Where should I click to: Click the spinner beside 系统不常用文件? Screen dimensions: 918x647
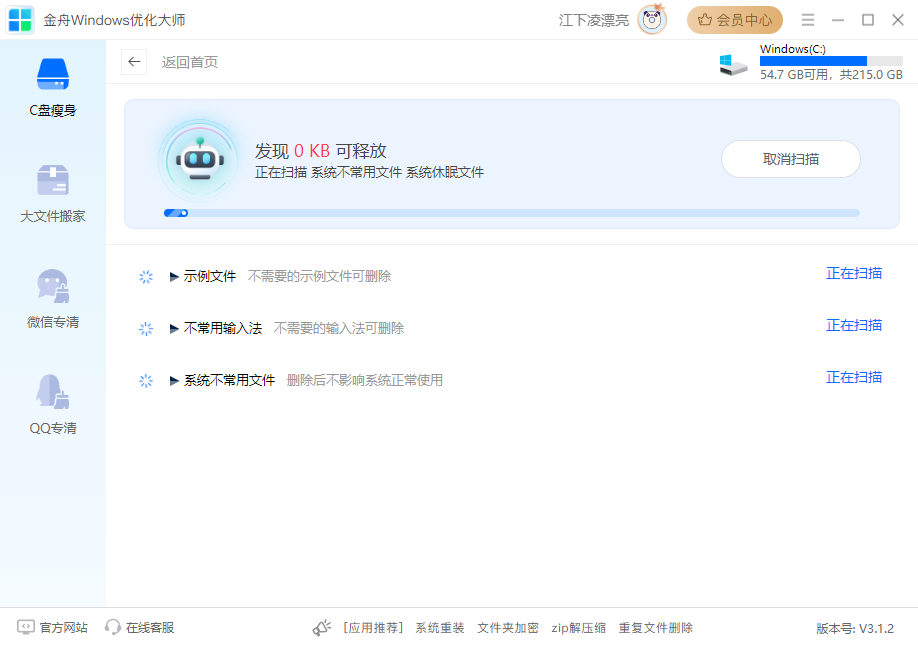click(x=146, y=381)
